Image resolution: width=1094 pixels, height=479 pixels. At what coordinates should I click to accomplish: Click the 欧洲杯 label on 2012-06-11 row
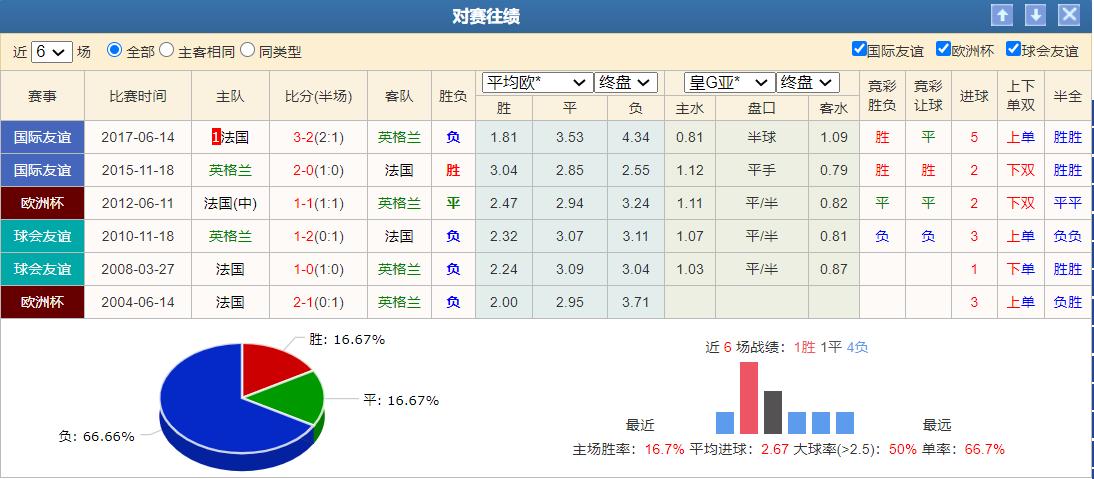[x=43, y=203]
